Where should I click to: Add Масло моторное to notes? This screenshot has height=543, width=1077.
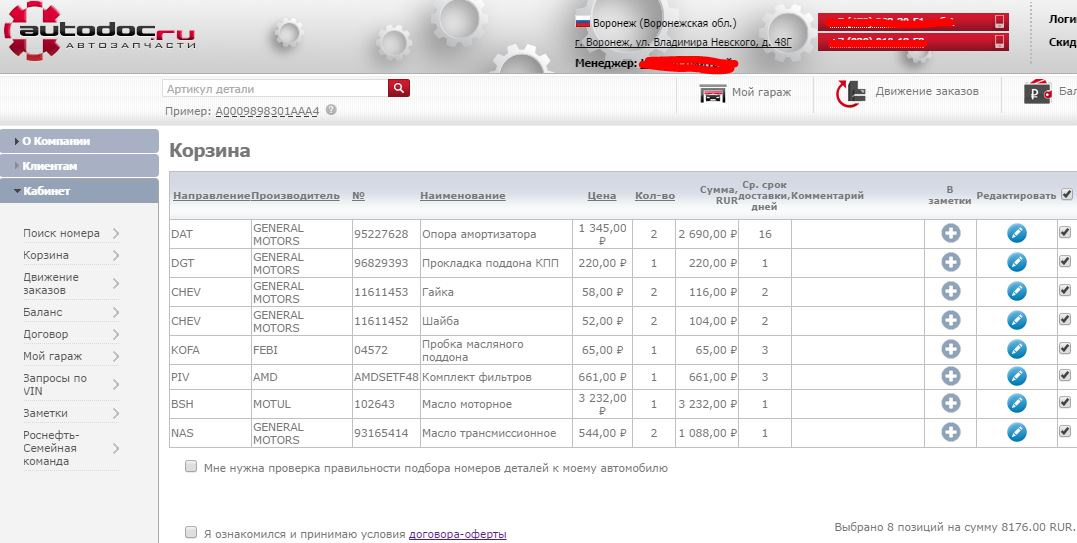951,403
